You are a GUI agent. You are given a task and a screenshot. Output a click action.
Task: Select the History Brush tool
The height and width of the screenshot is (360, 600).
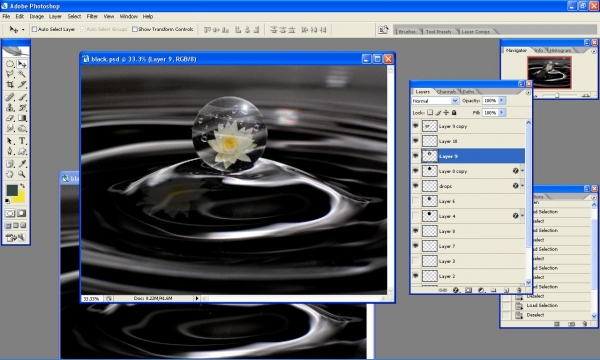click(22, 108)
